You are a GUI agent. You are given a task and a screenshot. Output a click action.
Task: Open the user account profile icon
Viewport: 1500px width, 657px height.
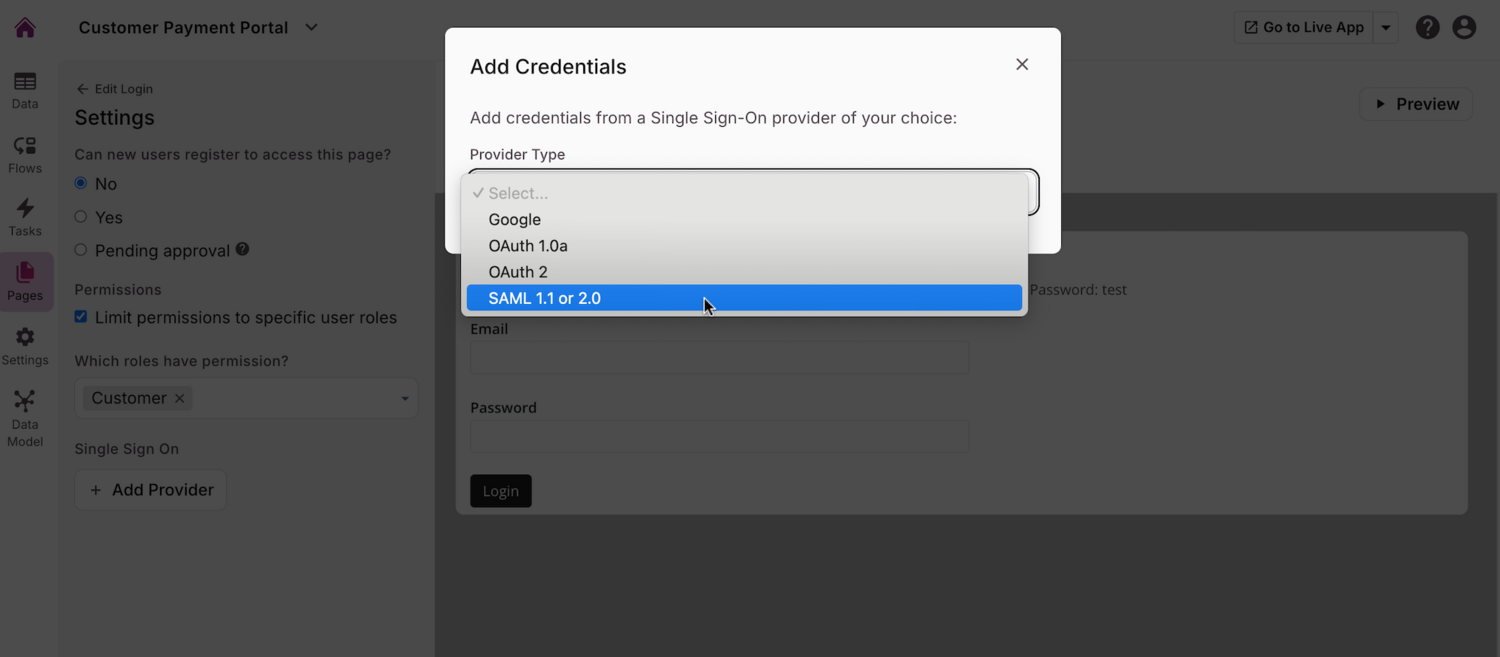point(1464,28)
